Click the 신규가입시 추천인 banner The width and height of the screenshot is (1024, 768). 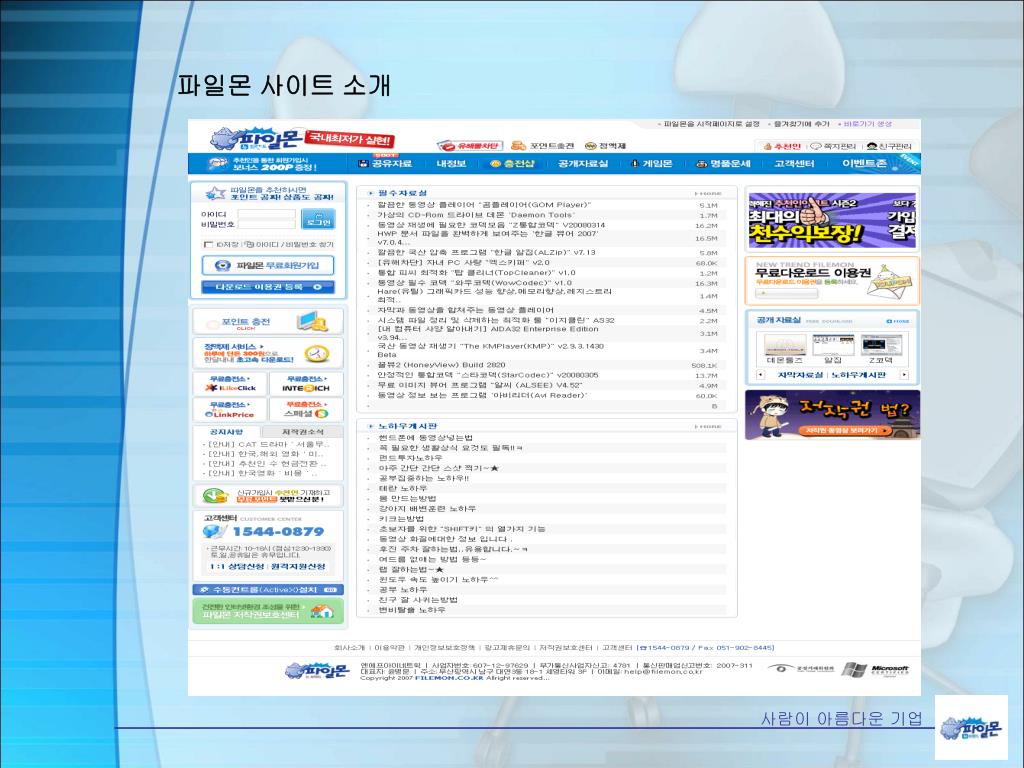pos(268,496)
